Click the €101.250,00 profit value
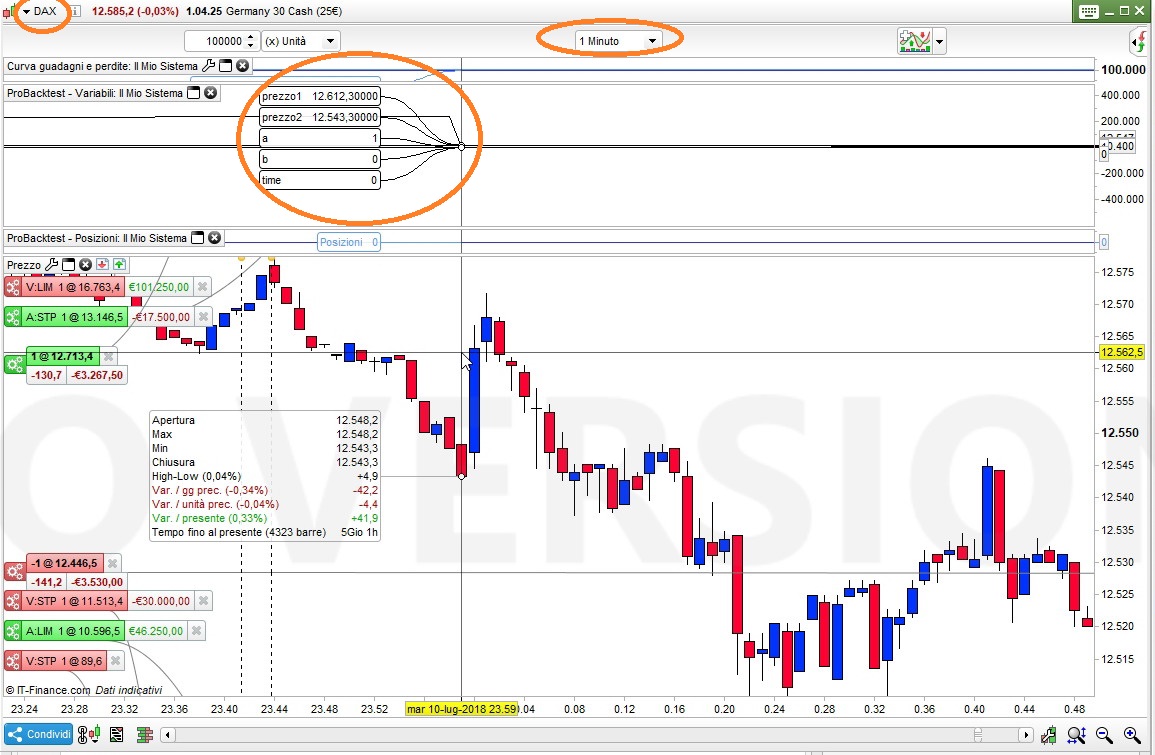Image resolution: width=1155 pixels, height=755 pixels. click(x=158, y=287)
